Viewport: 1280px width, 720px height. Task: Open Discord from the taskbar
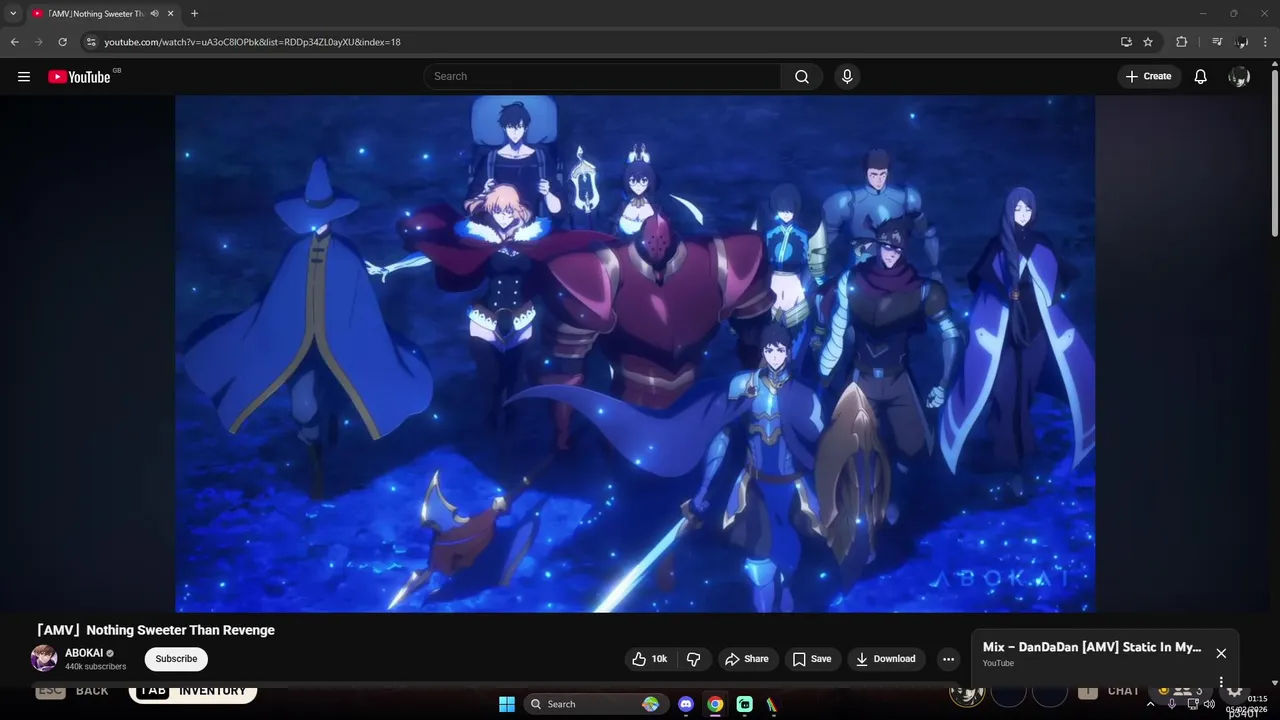(685, 704)
